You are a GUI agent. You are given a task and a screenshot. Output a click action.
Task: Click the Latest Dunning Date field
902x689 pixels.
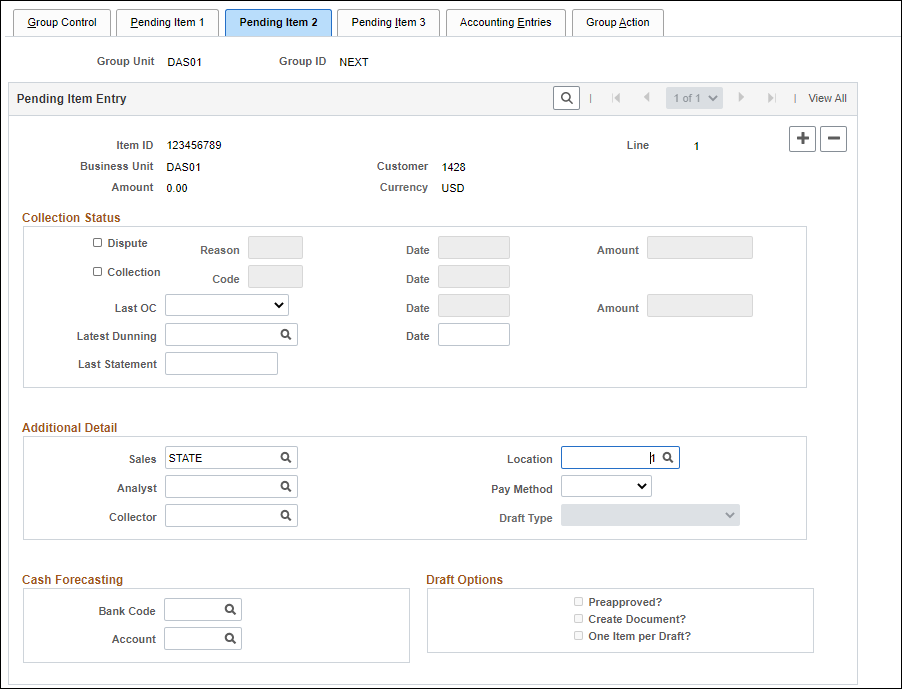(474, 334)
